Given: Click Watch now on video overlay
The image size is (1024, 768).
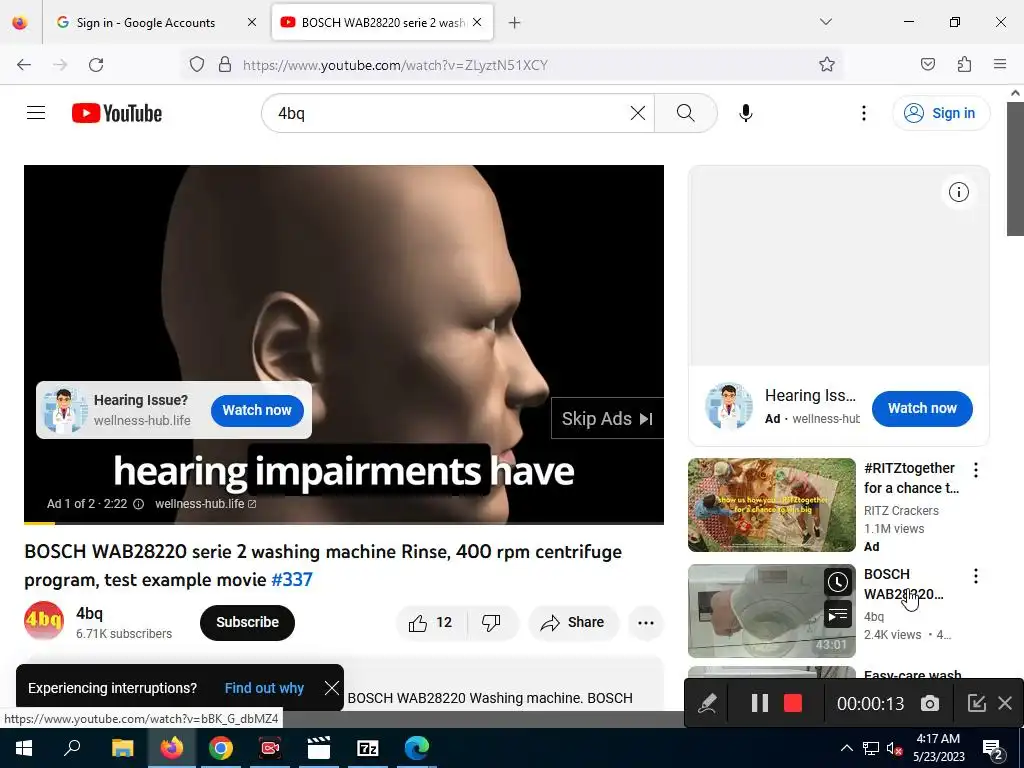Looking at the screenshot, I should 257,410.
